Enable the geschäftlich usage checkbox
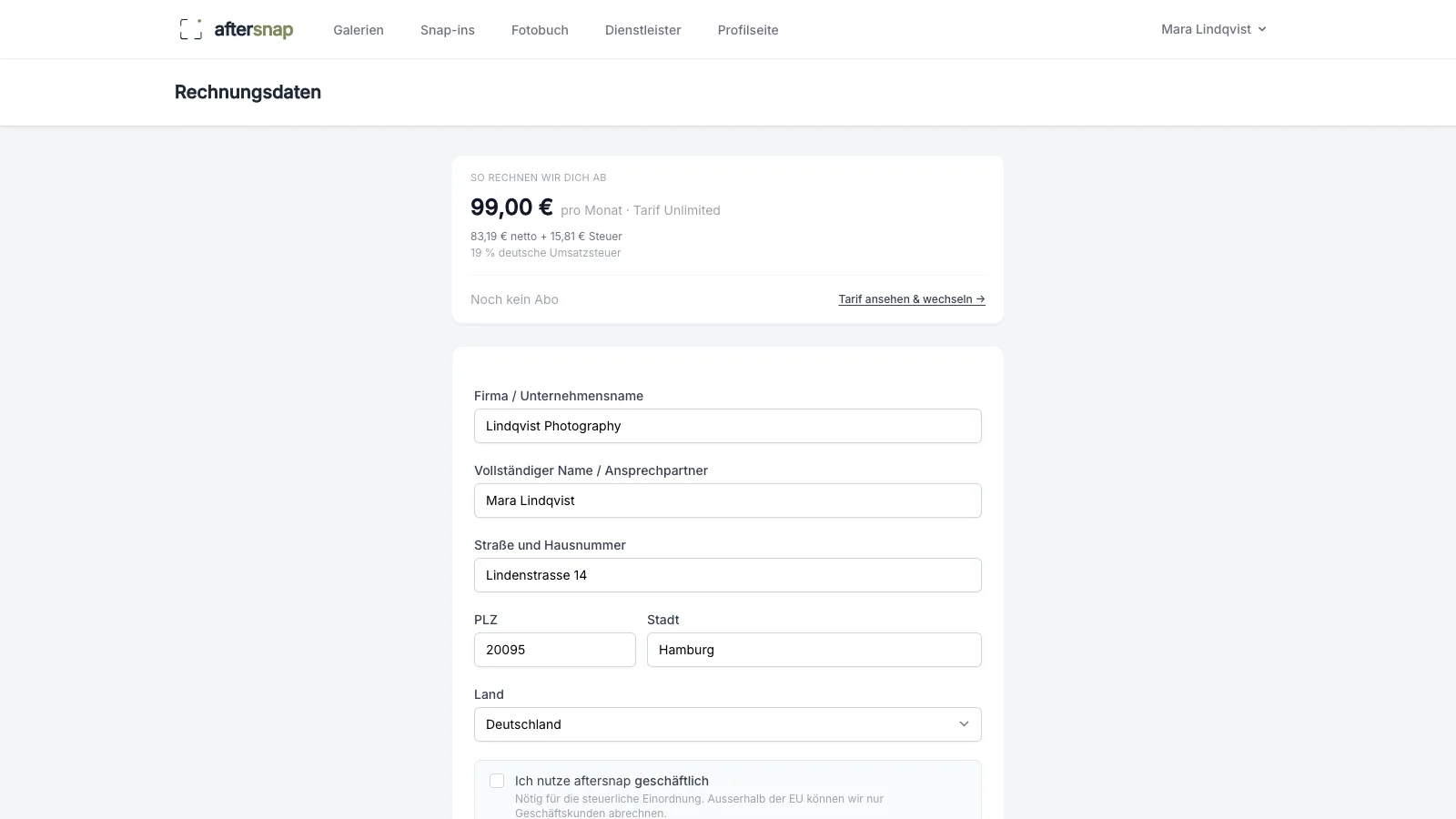 pyautogui.click(x=497, y=781)
